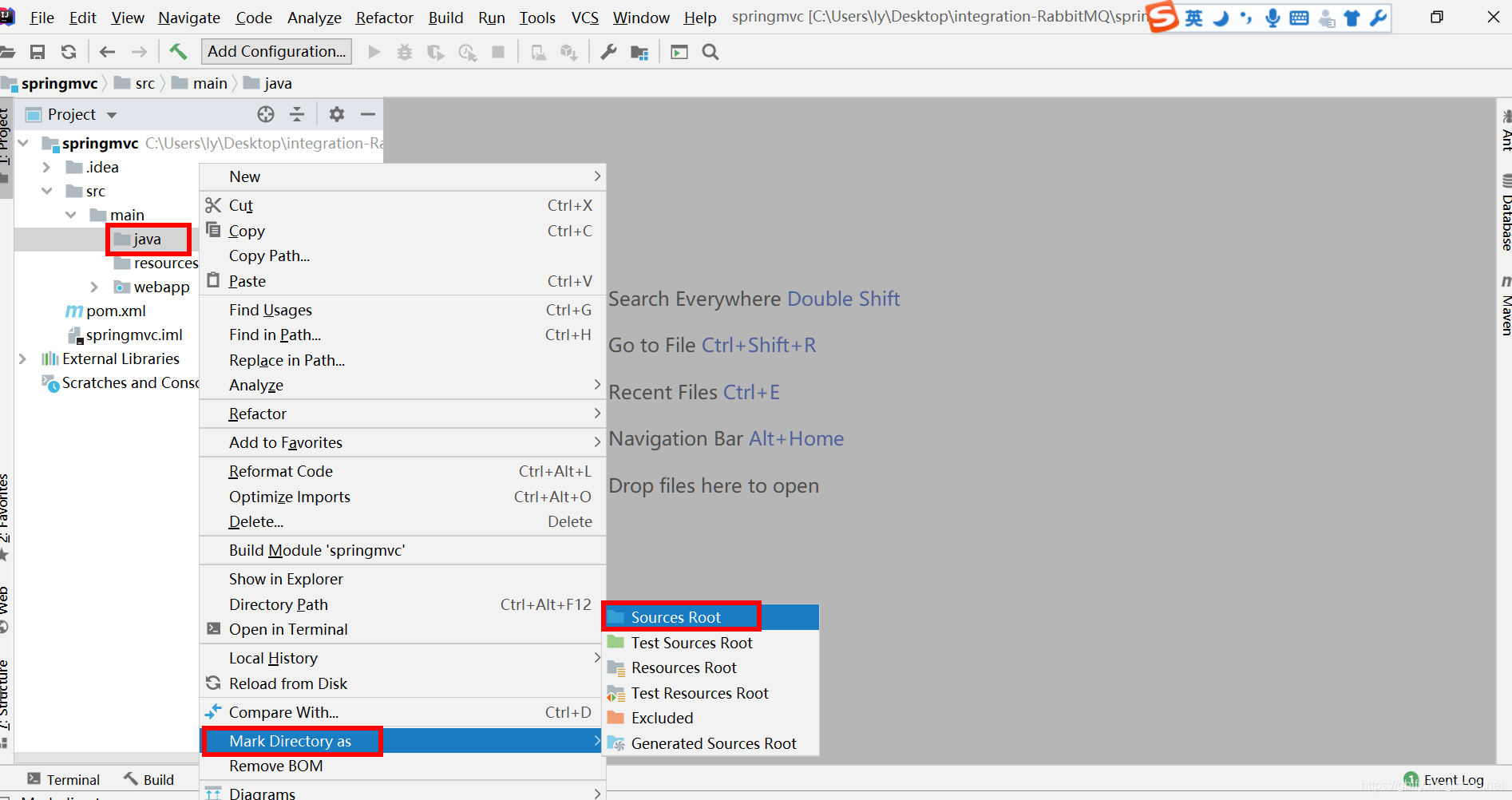Expand the Refactor submenu arrow
Viewport: 1512px width, 800px height.
tap(597, 413)
